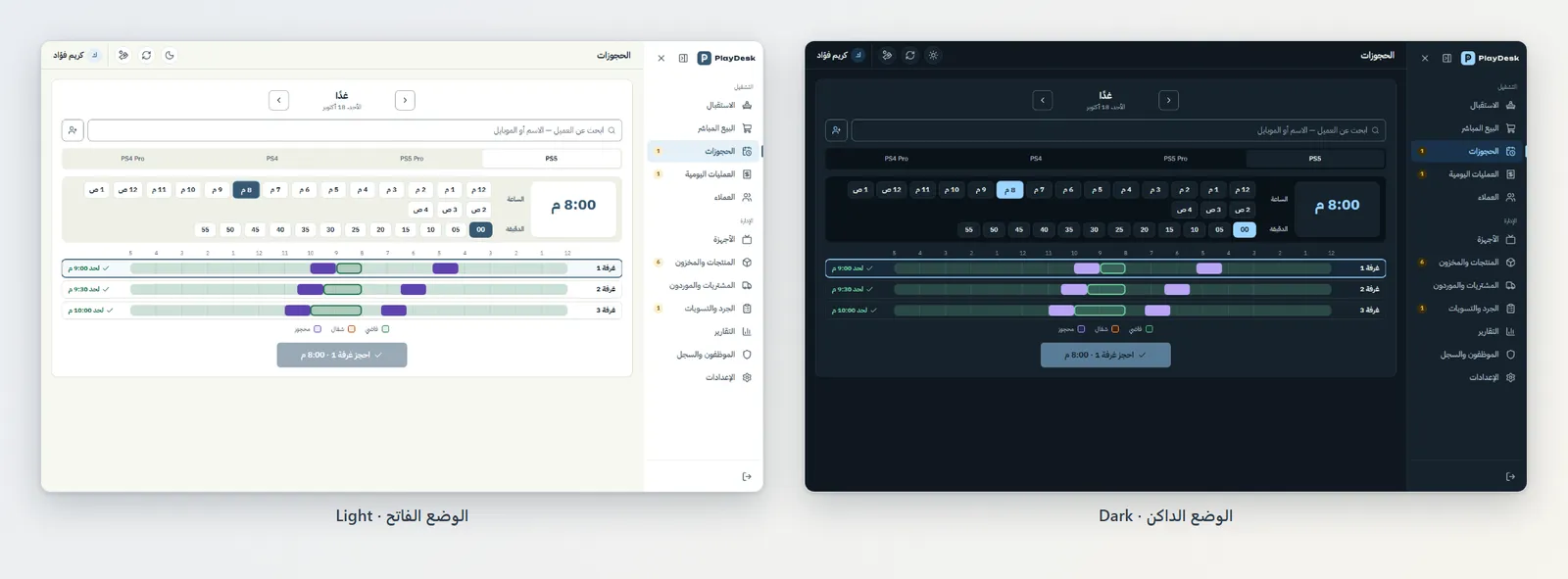
Task: Open كريم فؤاد user menu in dark window
Action: (x=841, y=55)
